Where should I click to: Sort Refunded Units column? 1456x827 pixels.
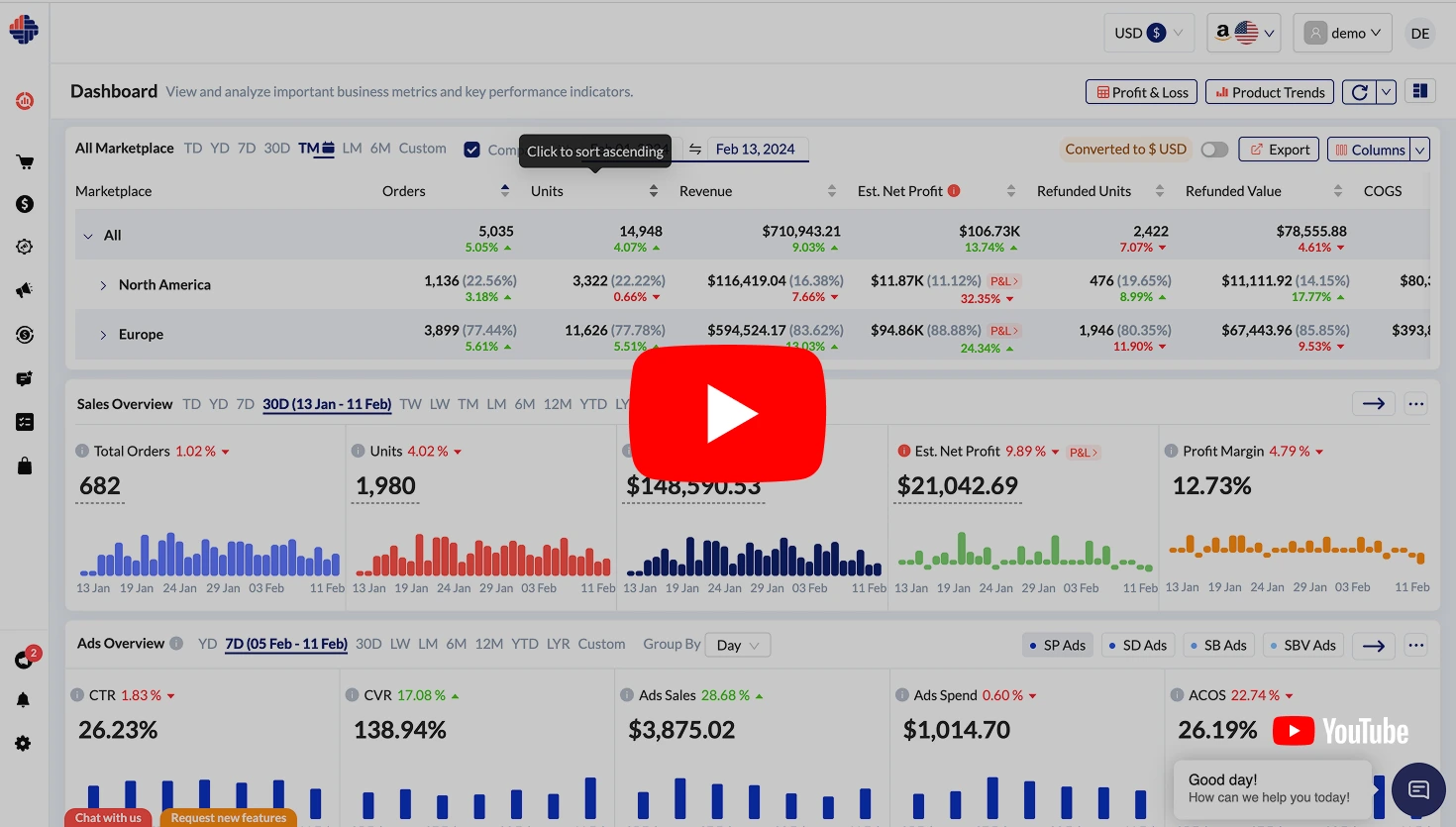(x=1159, y=190)
